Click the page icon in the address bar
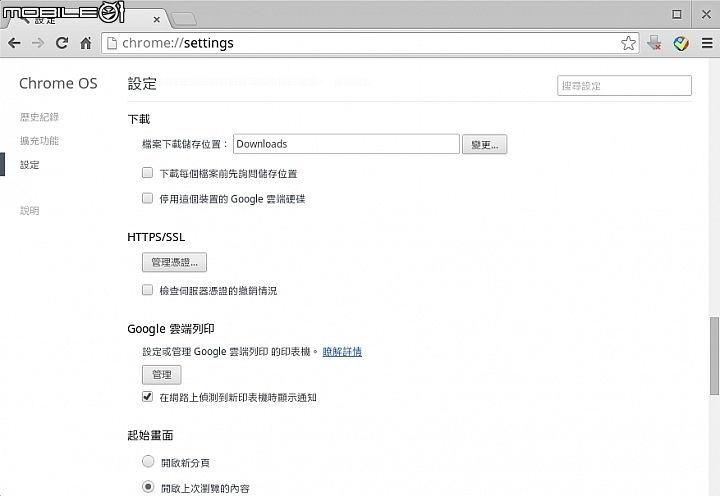The height and width of the screenshot is (496, 720). click(112, 43)
